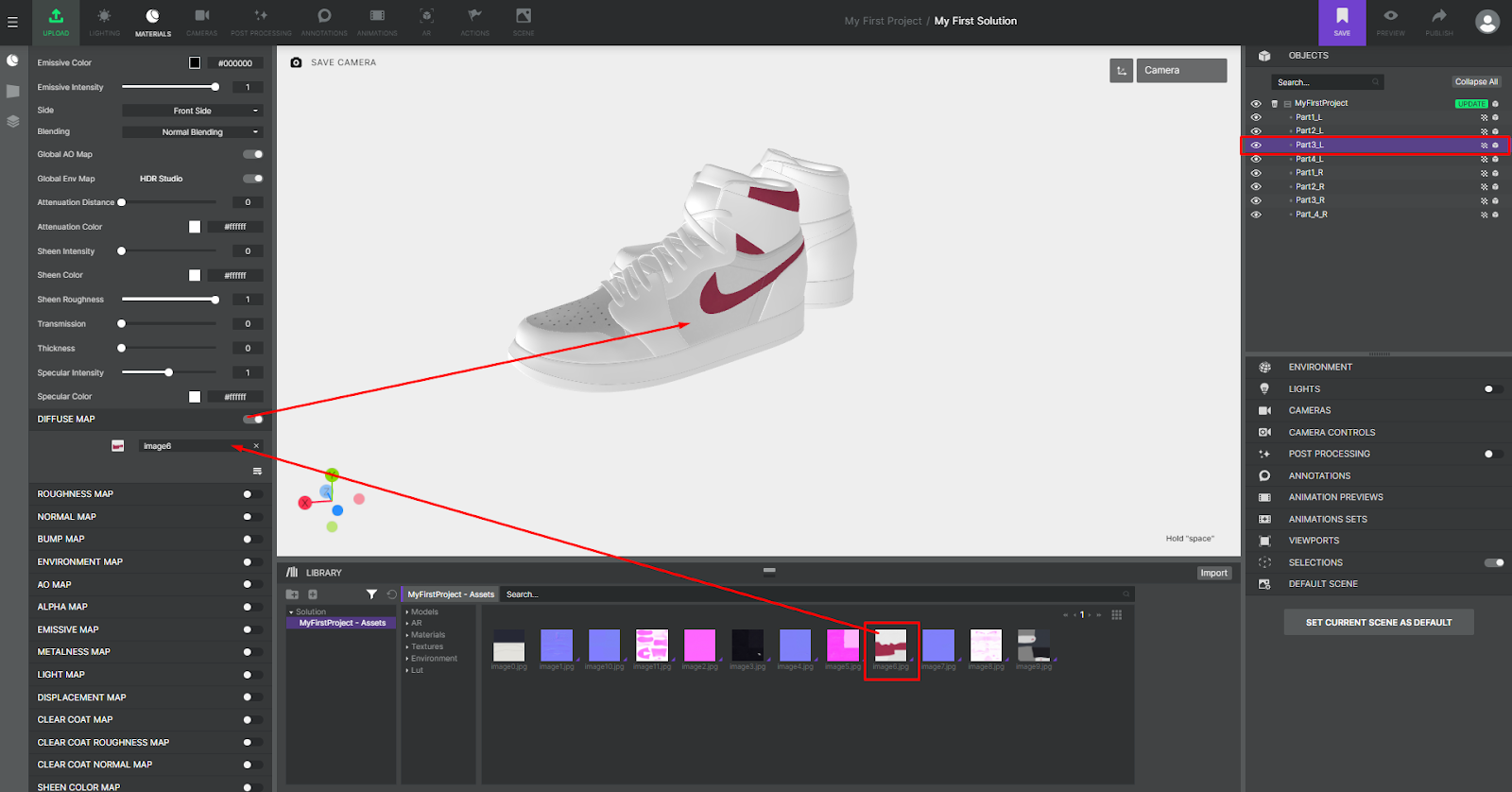Adjust the Emissive Intensity slider
Image resolution: width=1512 pixels, height=792 pixels.
click(x=170, y=87)
